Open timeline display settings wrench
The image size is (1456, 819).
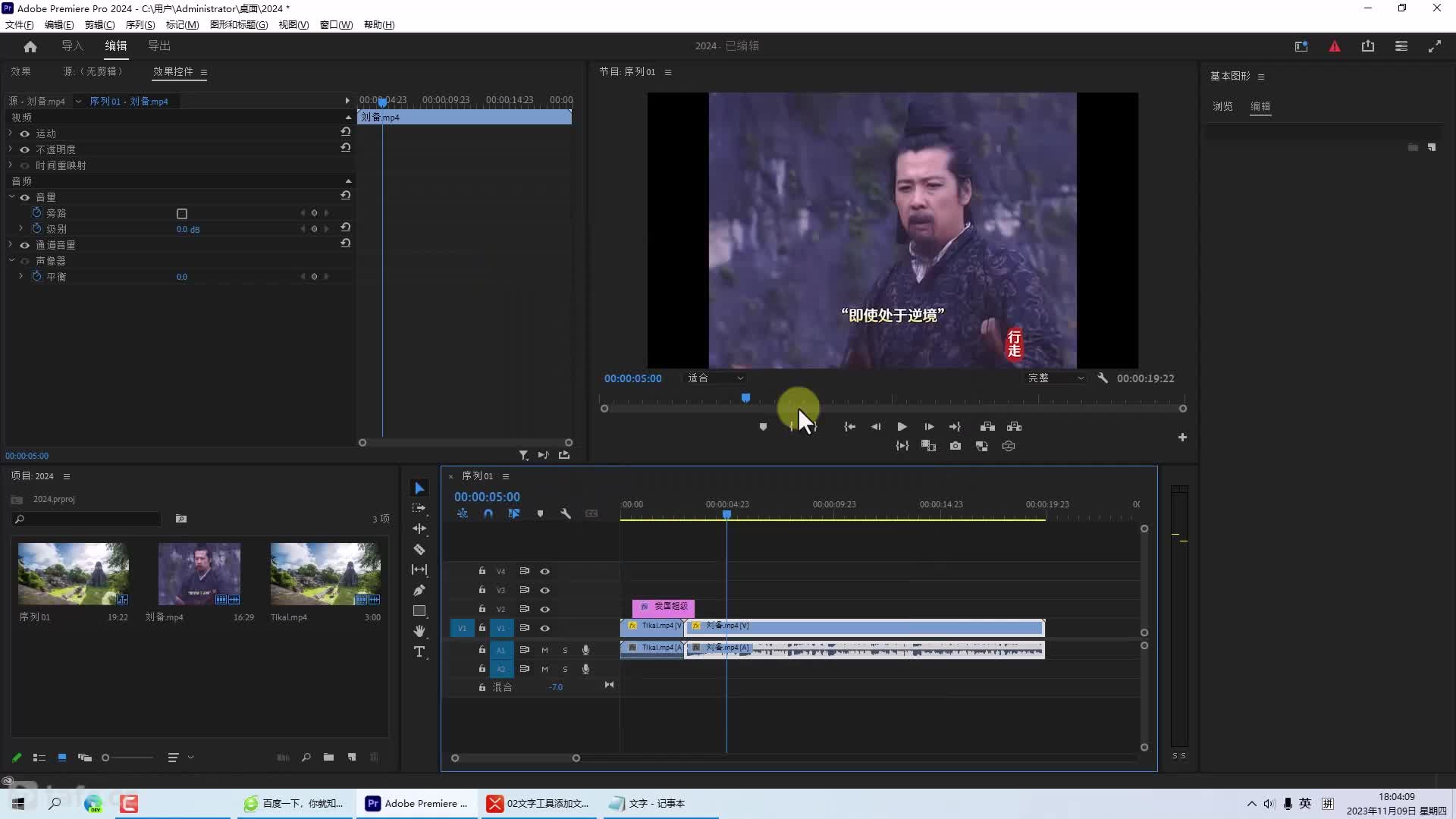[x=566, y=513]
